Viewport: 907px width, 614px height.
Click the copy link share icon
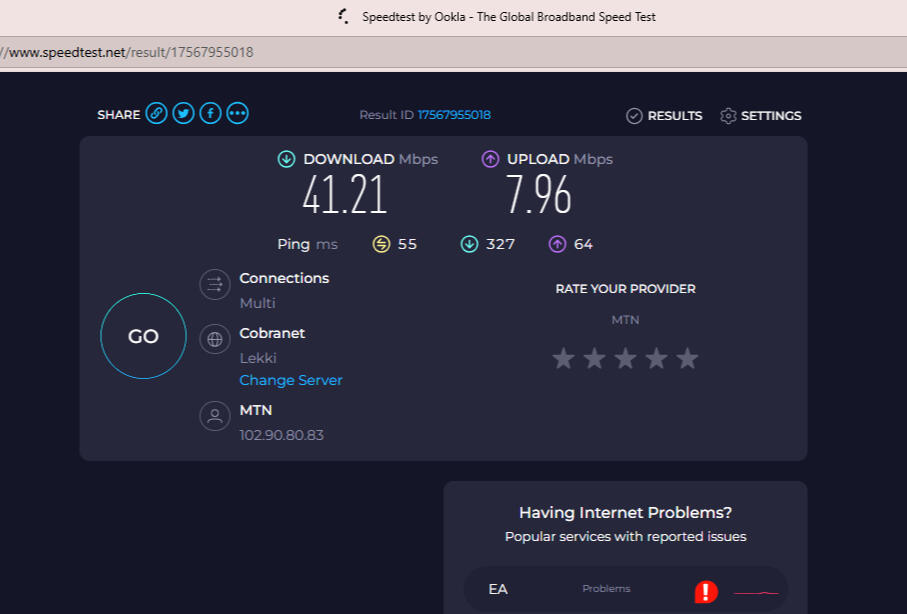[x=156, y=114]
